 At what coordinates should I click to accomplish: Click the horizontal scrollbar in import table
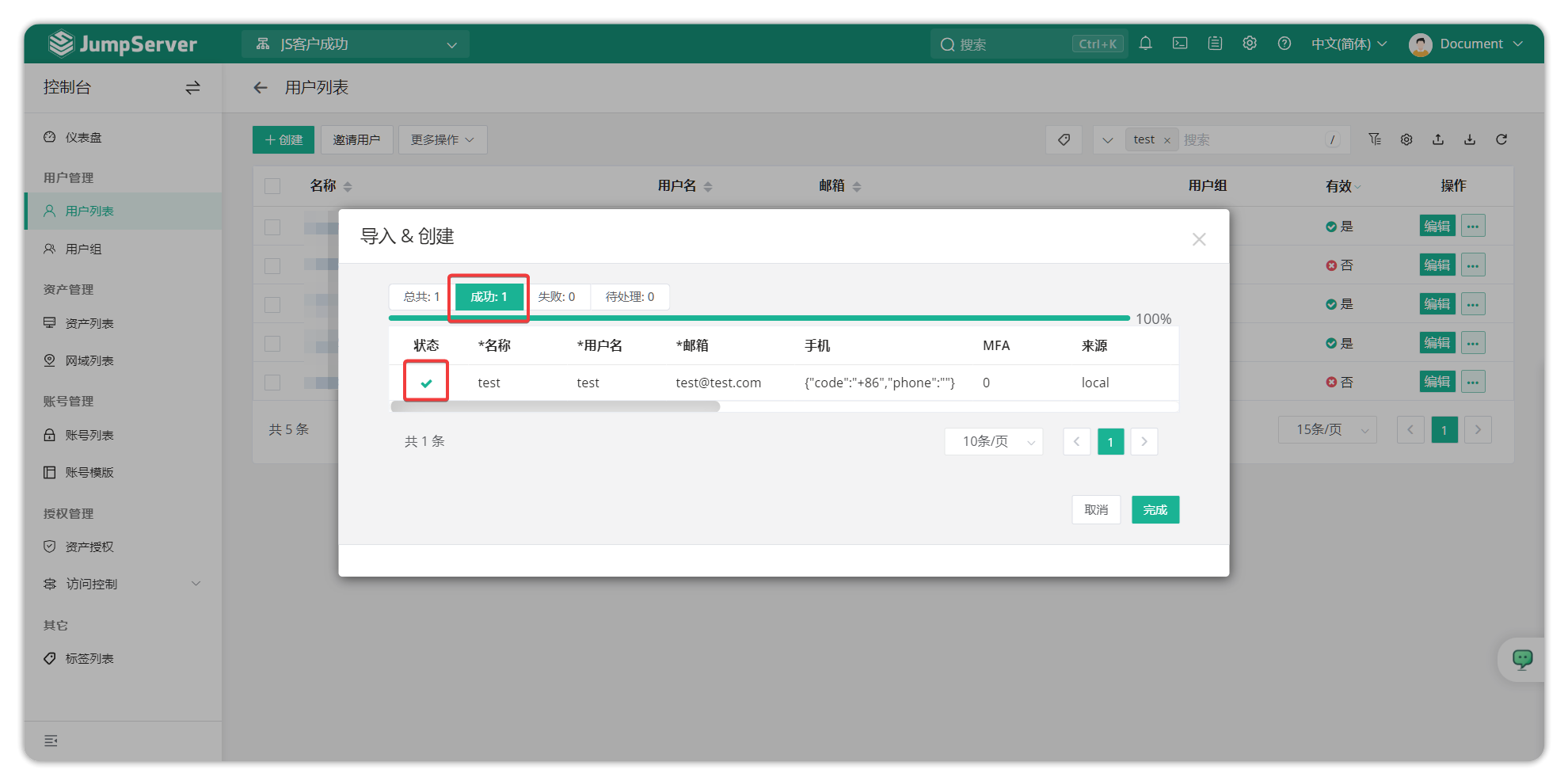pyautogui.click(x=555, y=406)
